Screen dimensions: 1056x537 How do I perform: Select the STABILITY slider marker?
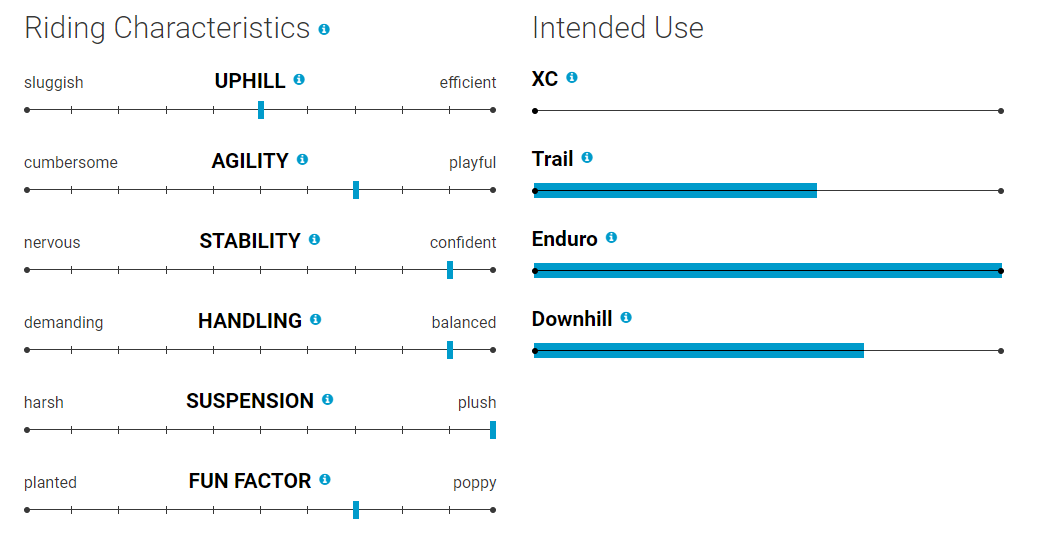[450, 270]
